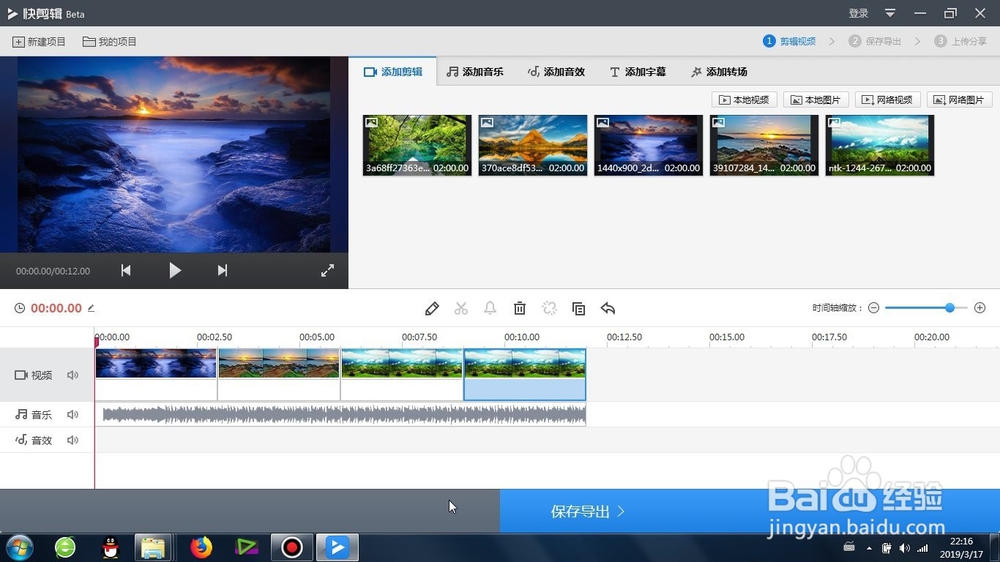1000x562 pixels.
Task: Select the 370ace8df53 mountain thumbnail
Action: tap(533, 145)
